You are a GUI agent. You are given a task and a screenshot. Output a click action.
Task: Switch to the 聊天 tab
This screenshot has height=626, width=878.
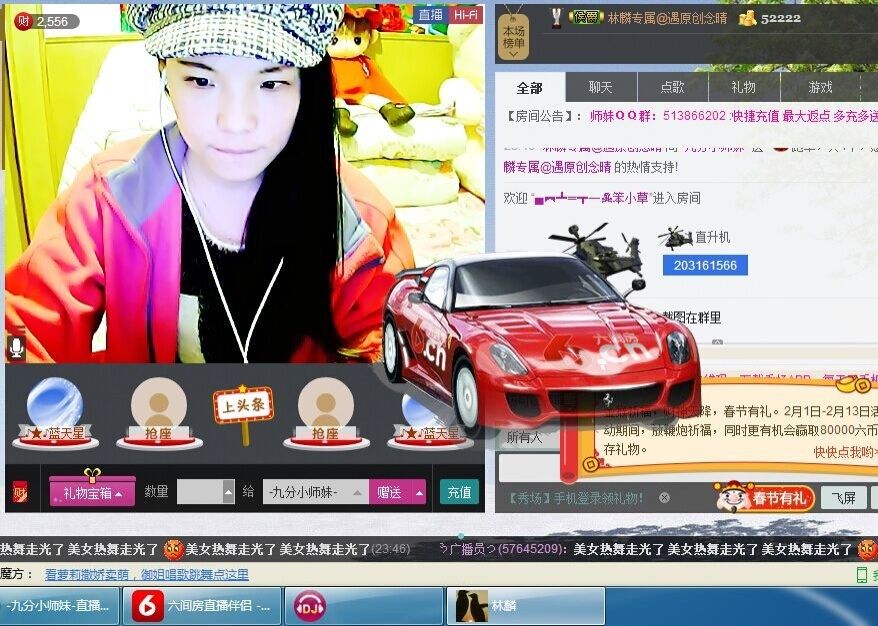point(601,87)
